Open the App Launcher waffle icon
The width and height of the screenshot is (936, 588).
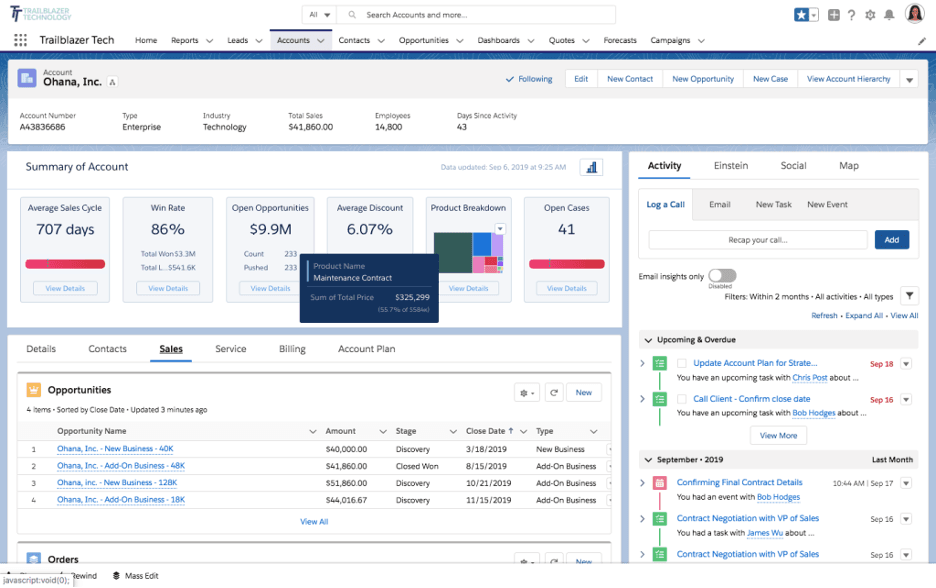point(19,40)
